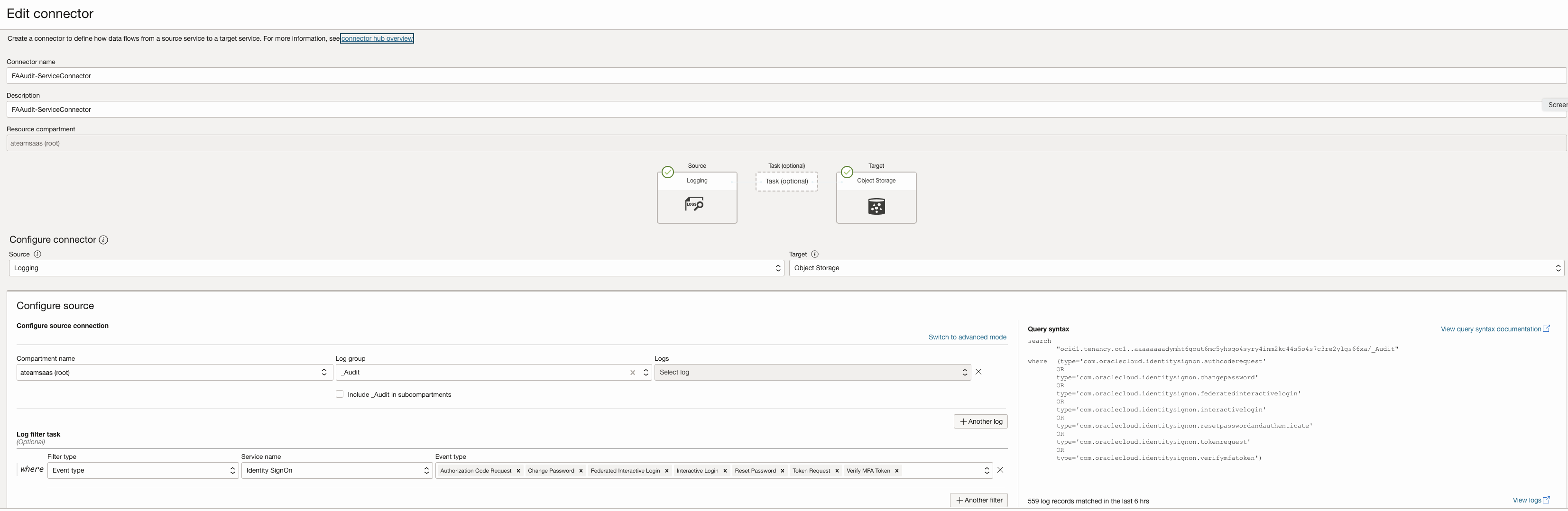Click the Source info icon

click(37, 254)
